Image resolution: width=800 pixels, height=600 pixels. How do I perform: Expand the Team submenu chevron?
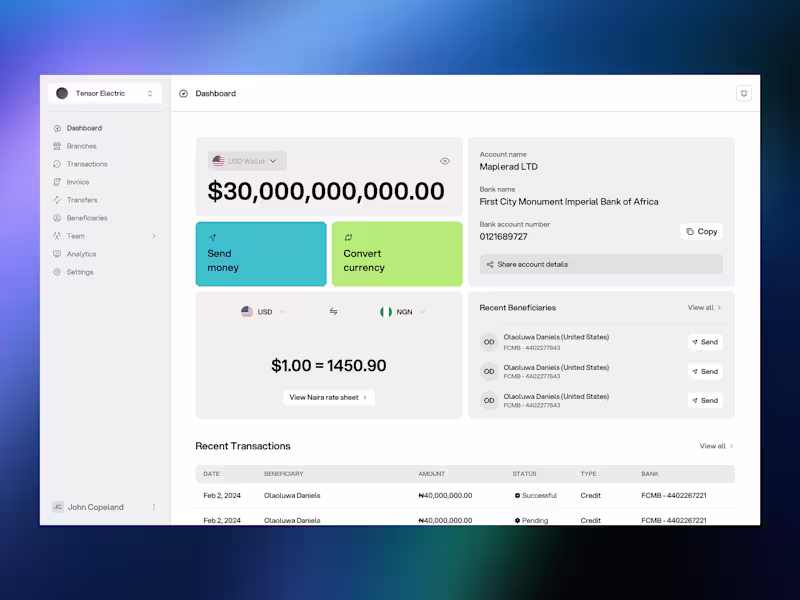click(154, 236)
